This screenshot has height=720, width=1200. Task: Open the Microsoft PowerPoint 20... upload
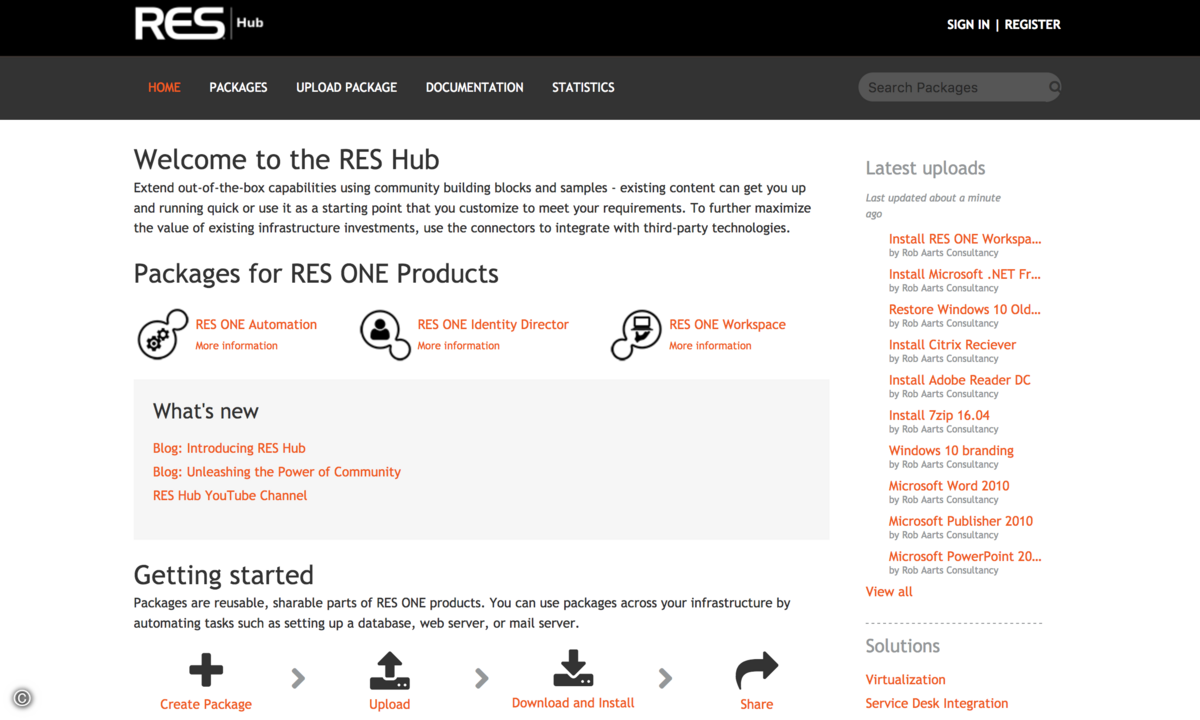pos(965,556)
